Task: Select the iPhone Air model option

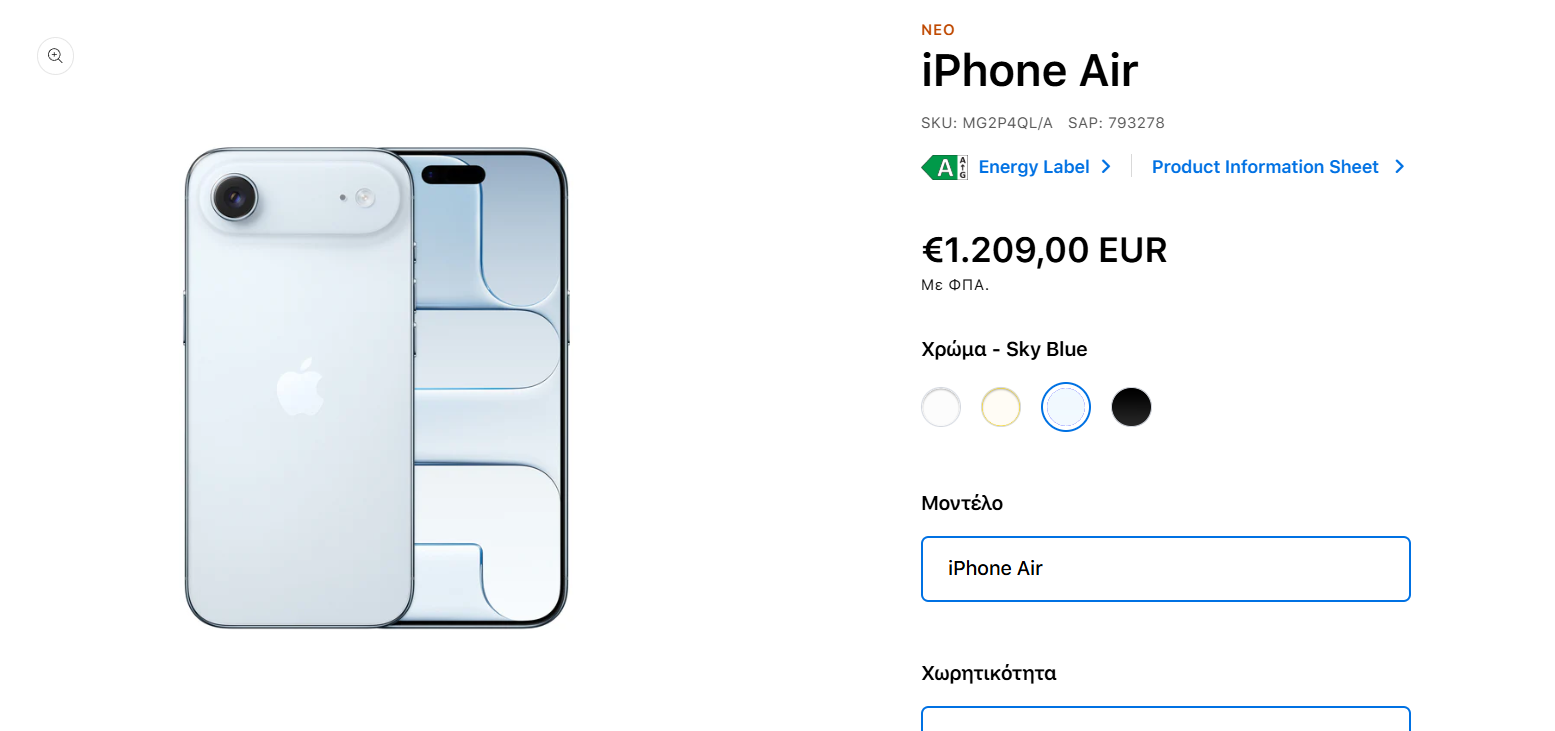Action: [x=1166, y=569]
